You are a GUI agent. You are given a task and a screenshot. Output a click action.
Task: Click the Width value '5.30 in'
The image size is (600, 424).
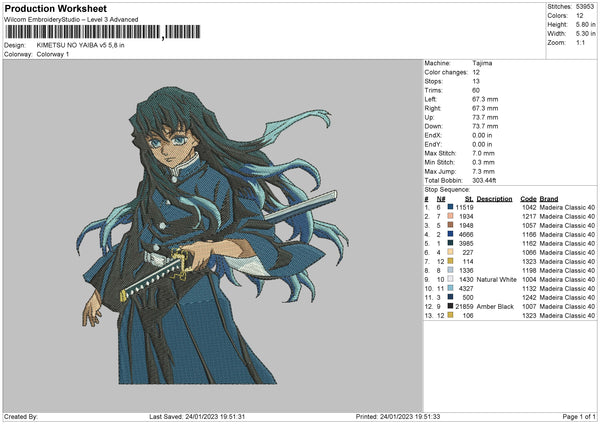[x=586, y=34]
